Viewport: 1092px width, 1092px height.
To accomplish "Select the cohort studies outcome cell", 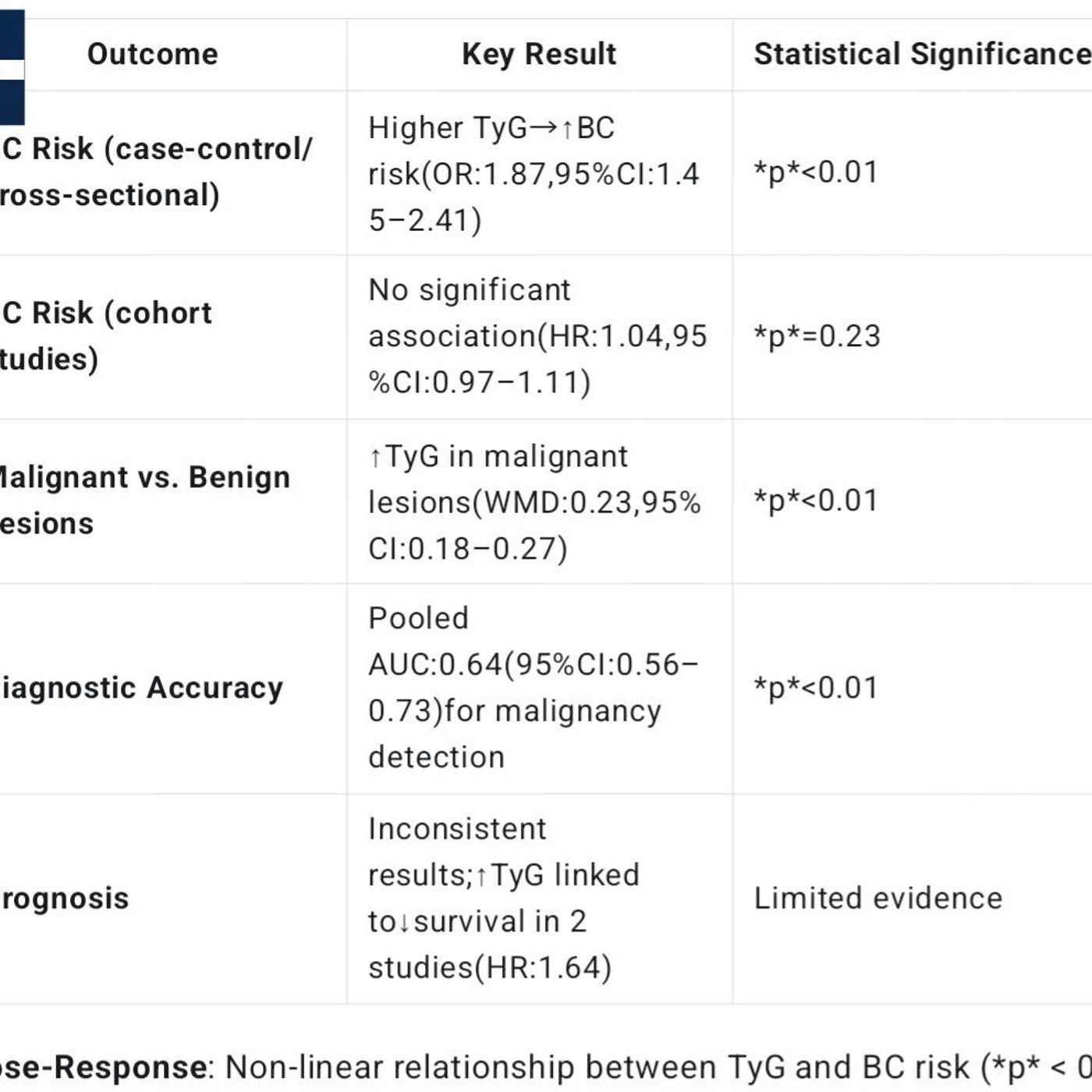I will tap(106, 336).
